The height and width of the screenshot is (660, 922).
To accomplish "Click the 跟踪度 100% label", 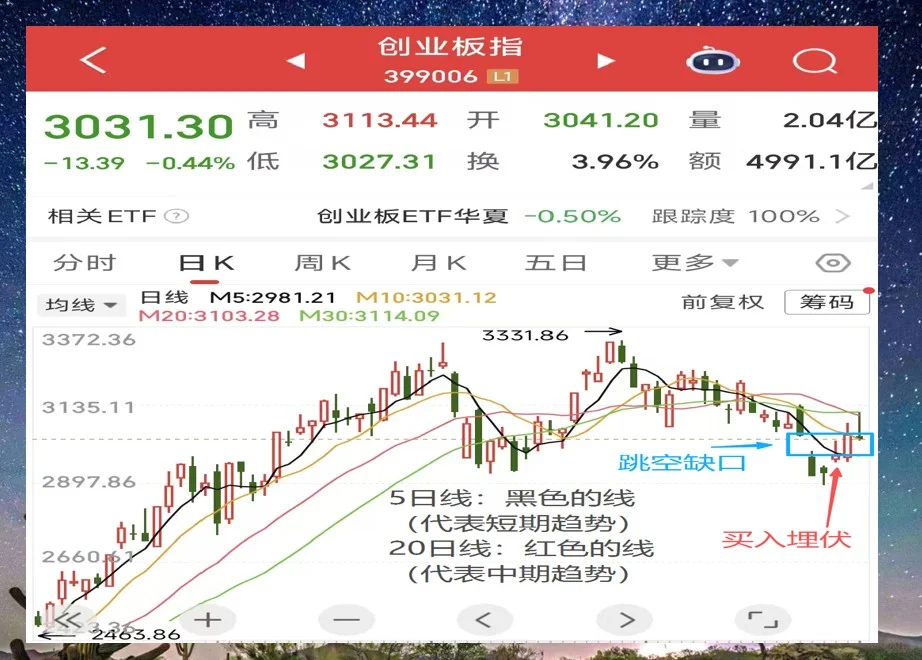I will tap(736, 216).
